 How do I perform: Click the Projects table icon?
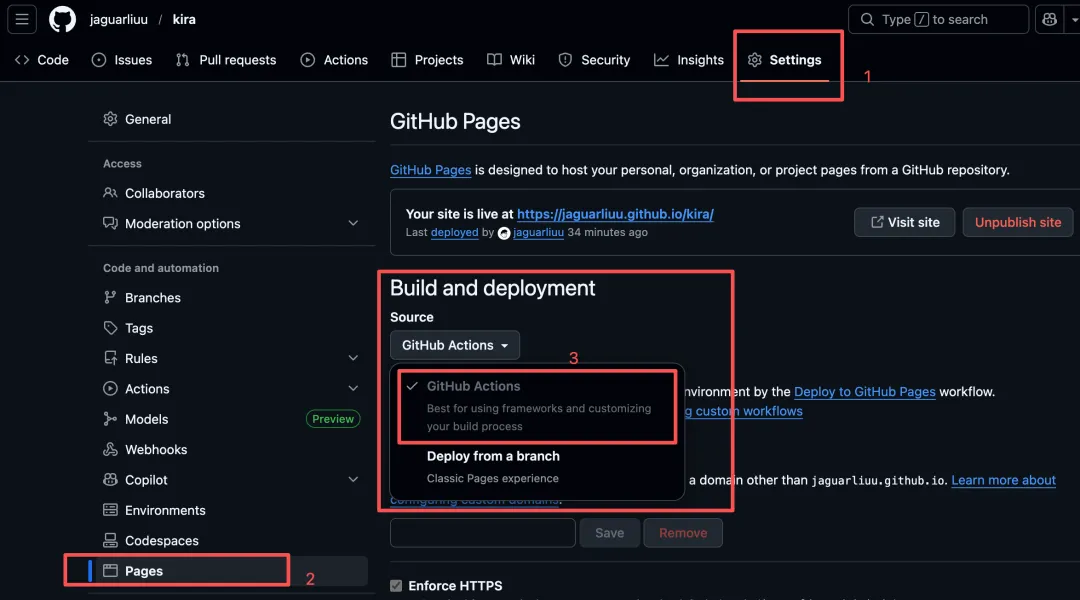tap(399, 60)
